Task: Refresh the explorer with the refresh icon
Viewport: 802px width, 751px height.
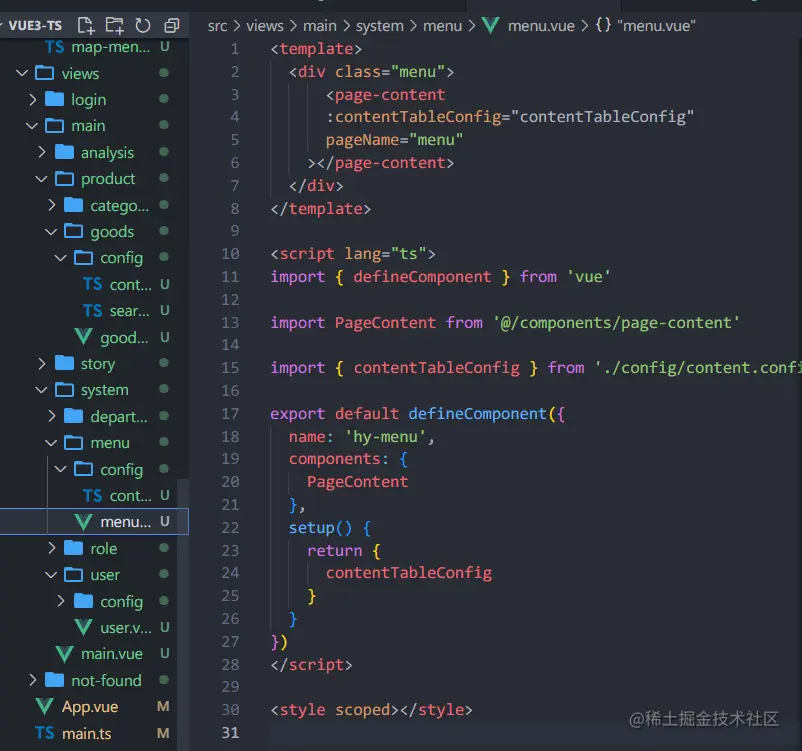Action: point(143,25)
